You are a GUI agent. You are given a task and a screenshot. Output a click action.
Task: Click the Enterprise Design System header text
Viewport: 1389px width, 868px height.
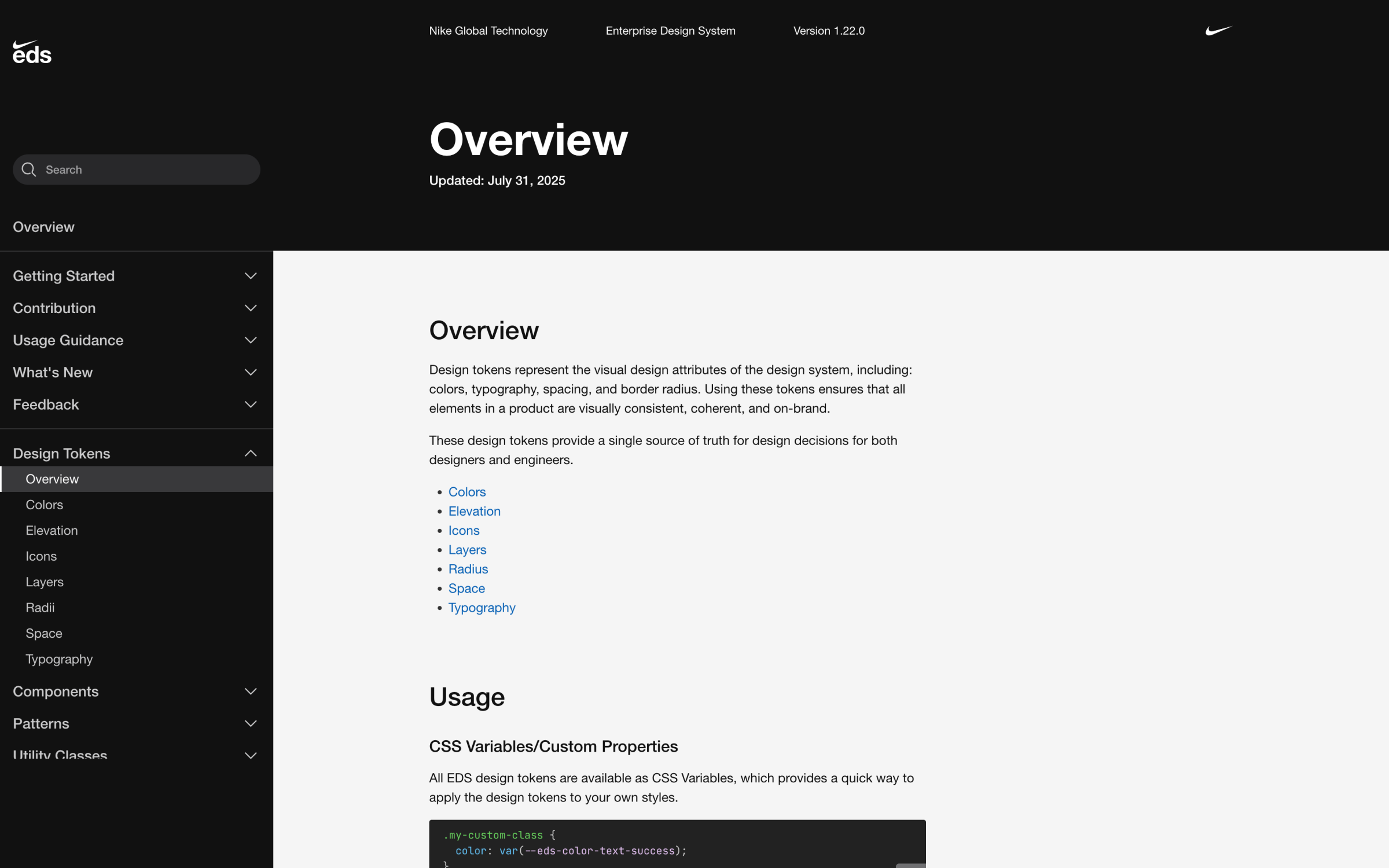[671, 31]
